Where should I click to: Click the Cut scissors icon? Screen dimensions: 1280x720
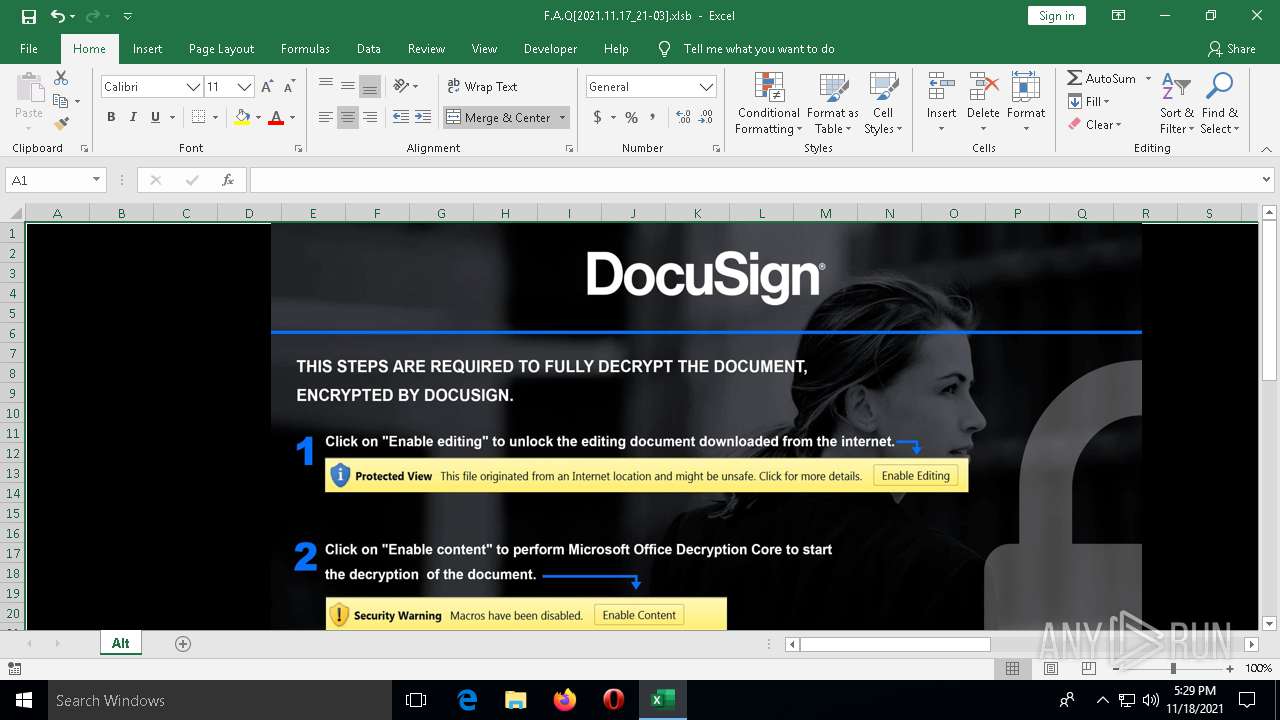pyautogui.click(x=61, y=78)
